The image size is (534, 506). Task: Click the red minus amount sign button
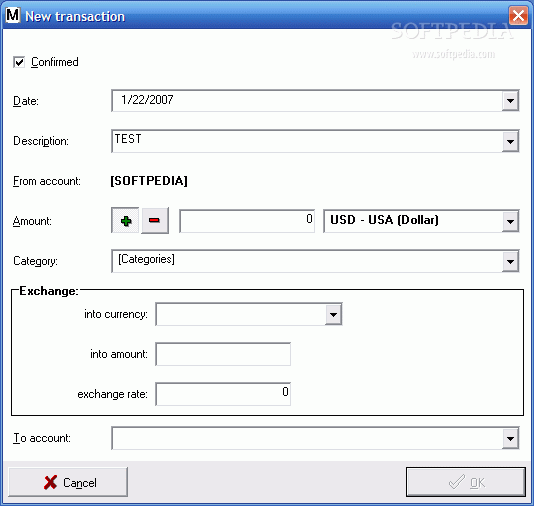tap(155, 221)
